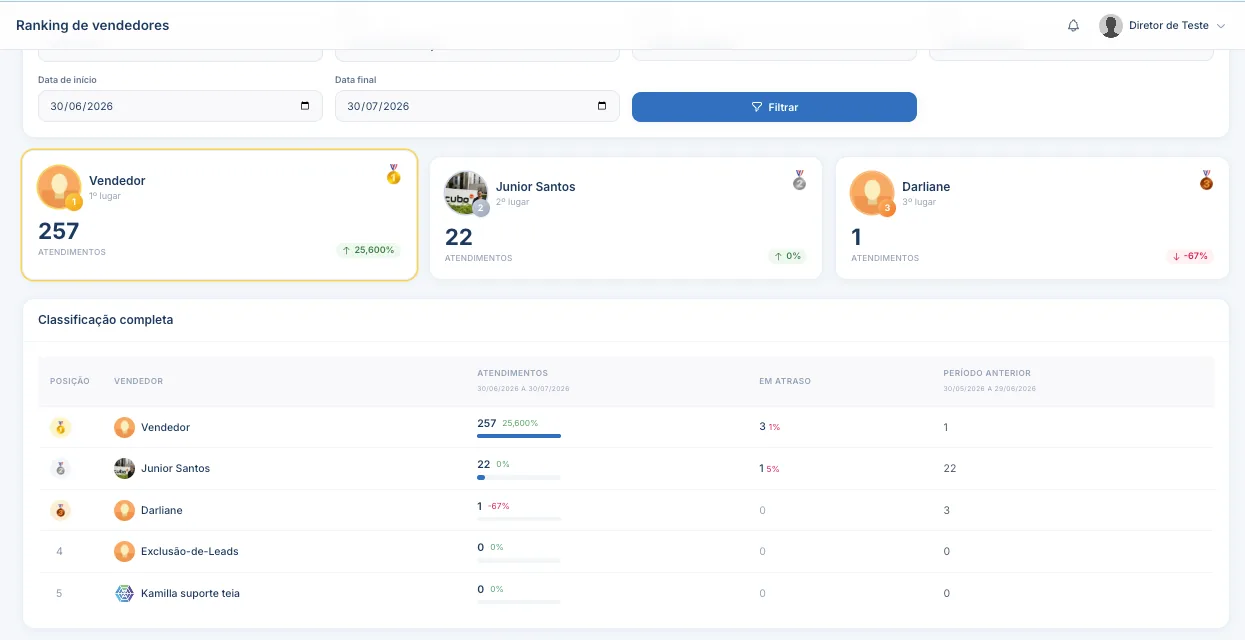Click the Filtrar button
The height and width of the screenshot is (640, 1245).
pos(774,107)
